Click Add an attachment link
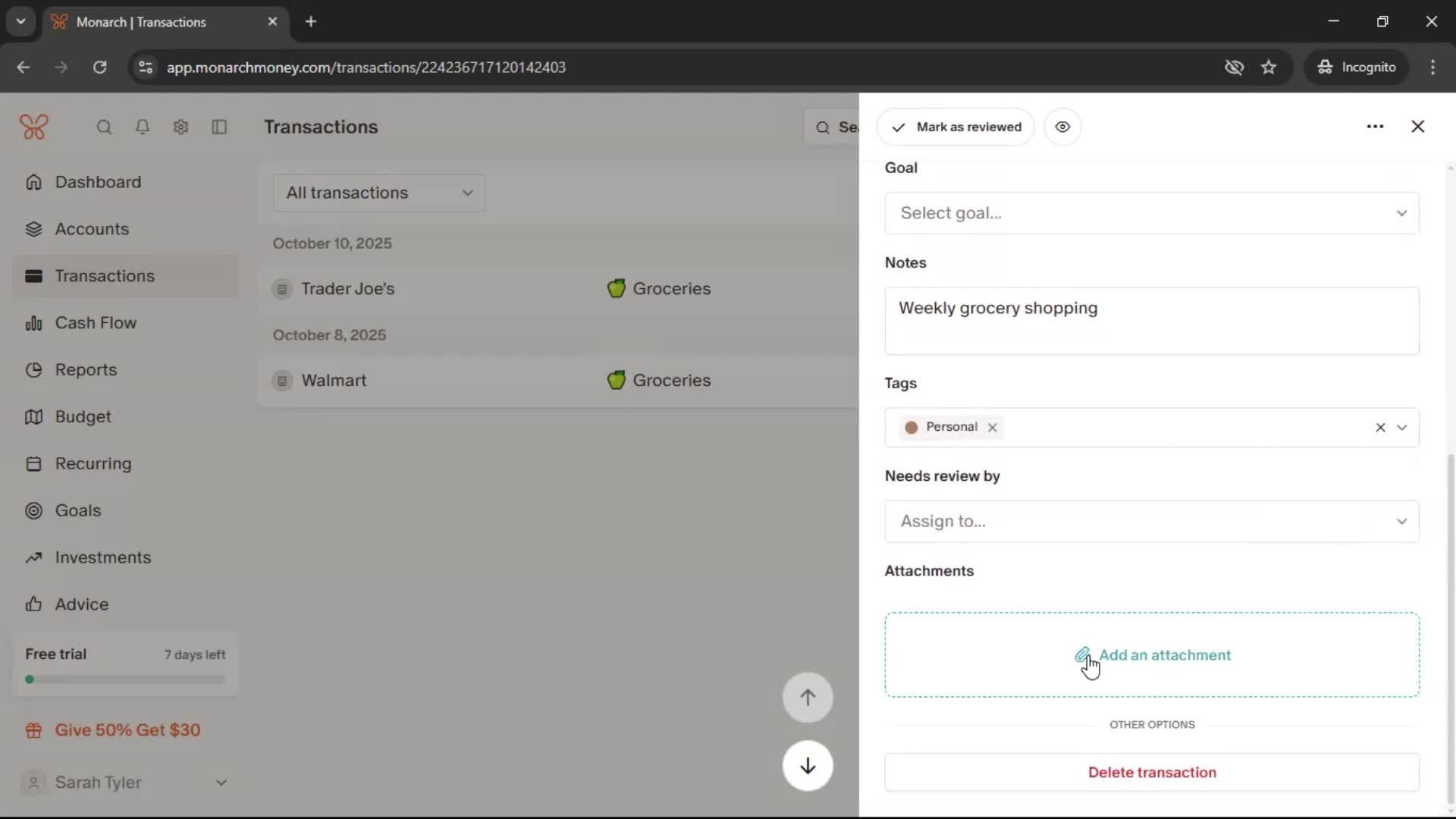1456x819 pixels. click(x=1164, y=655)
